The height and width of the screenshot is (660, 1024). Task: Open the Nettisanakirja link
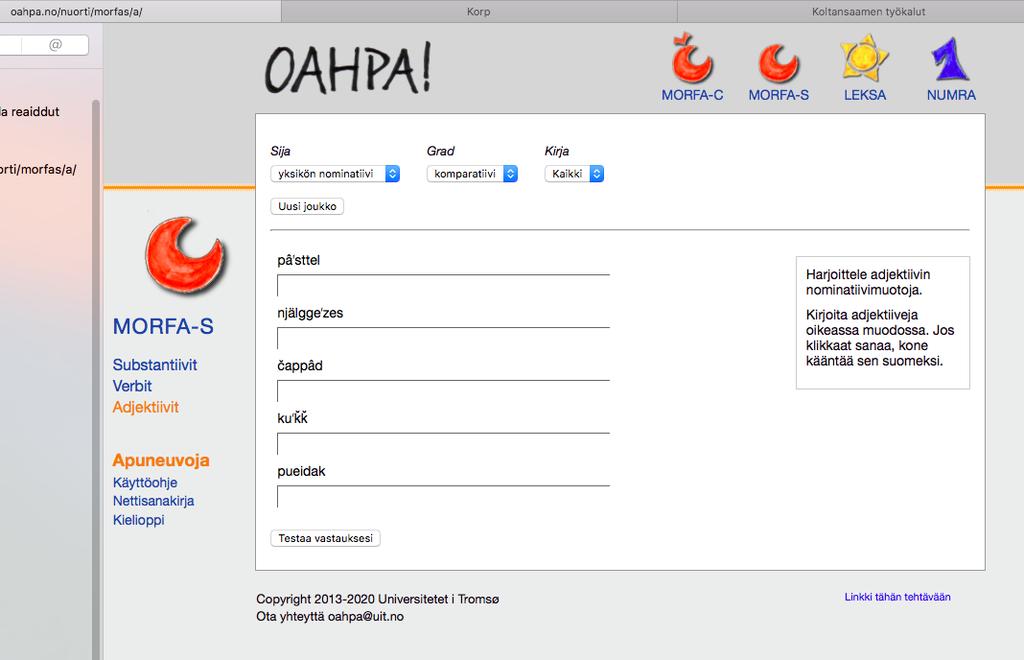153,501
